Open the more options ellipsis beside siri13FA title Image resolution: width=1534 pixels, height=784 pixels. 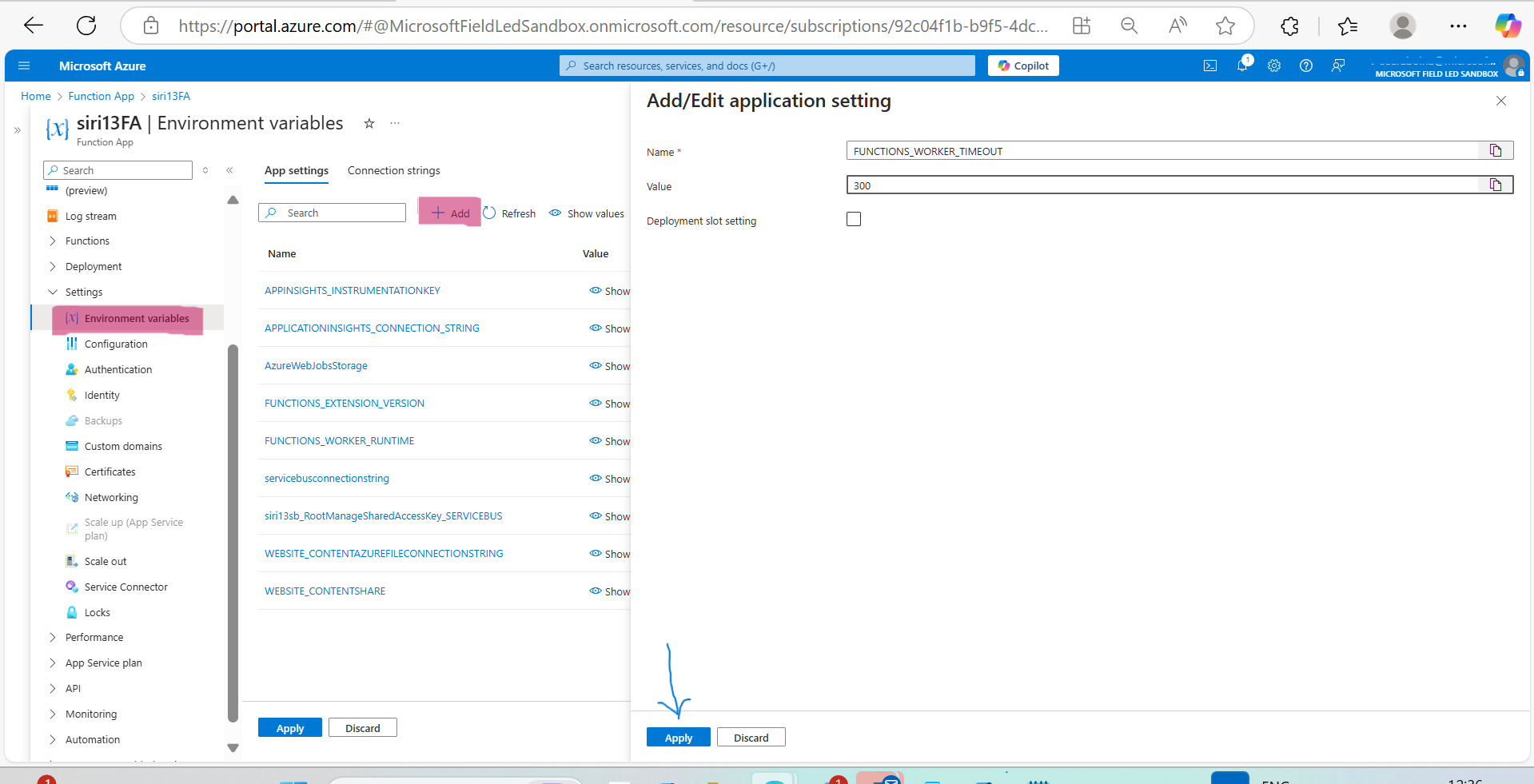(x=395, y=123)
